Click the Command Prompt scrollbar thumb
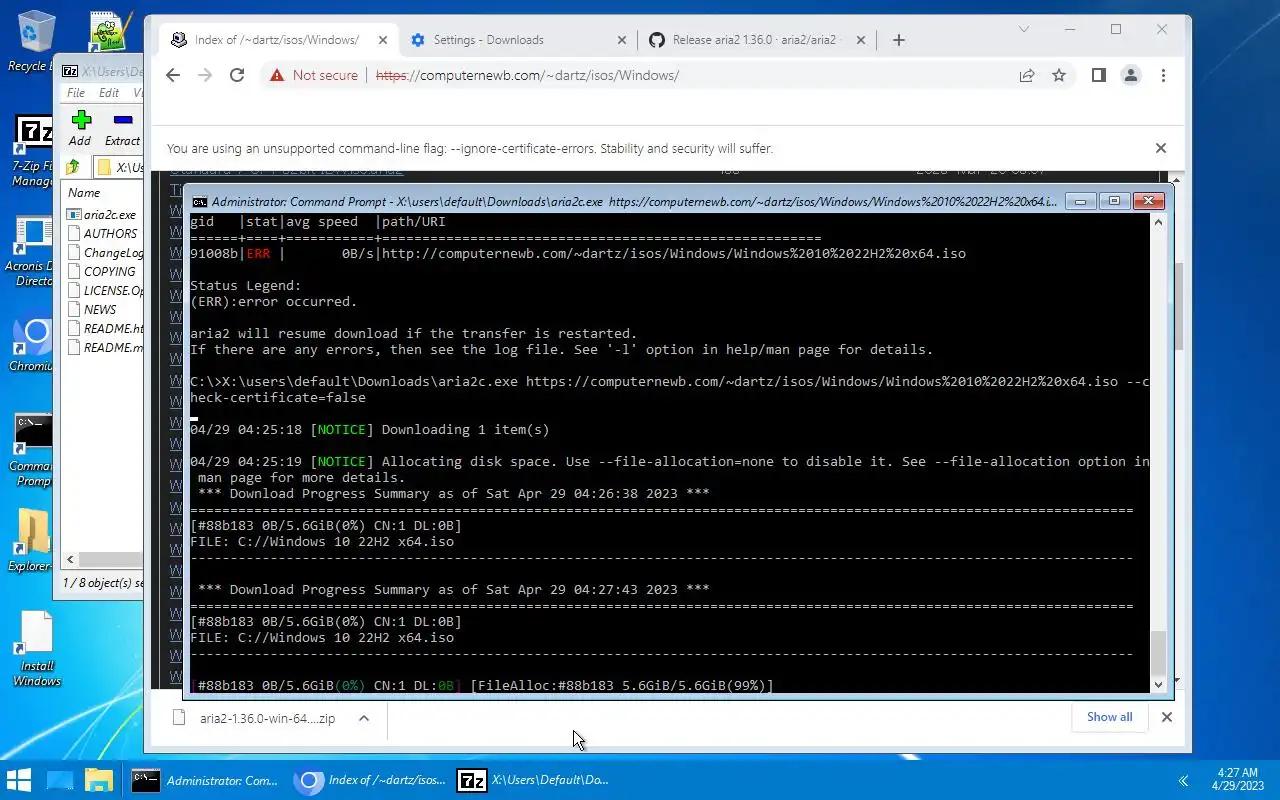Screen dimensions: 1280x800 [1159, 653]
